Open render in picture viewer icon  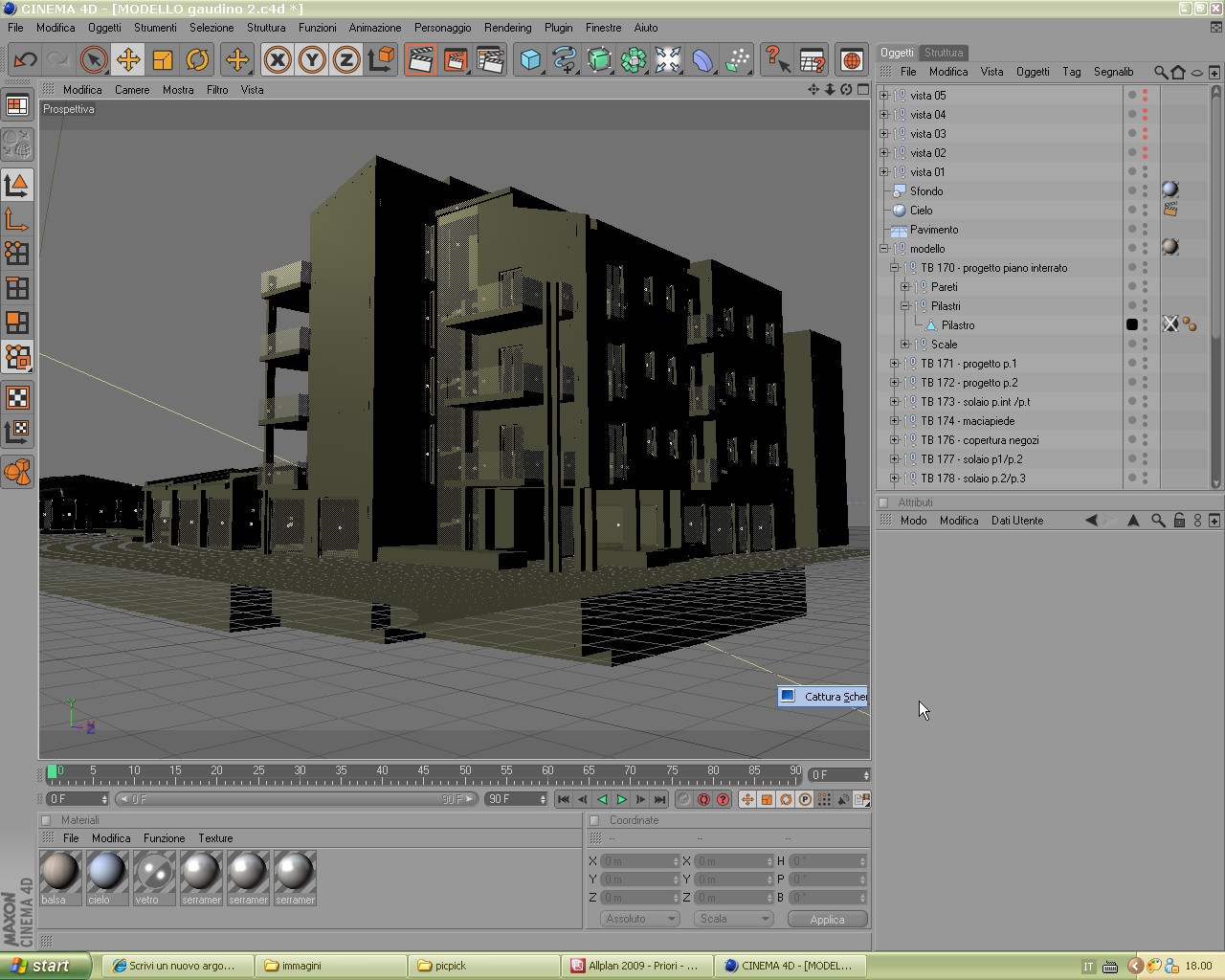(x=455, y=60)
